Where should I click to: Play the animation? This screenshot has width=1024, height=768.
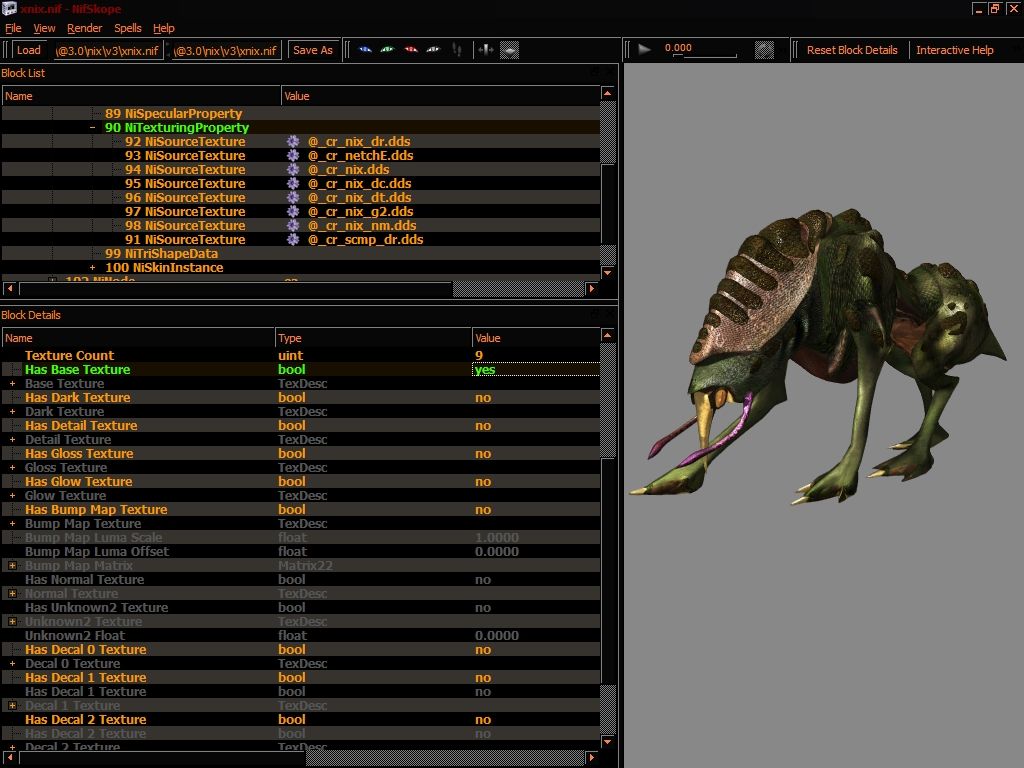[x=645, y=50]
